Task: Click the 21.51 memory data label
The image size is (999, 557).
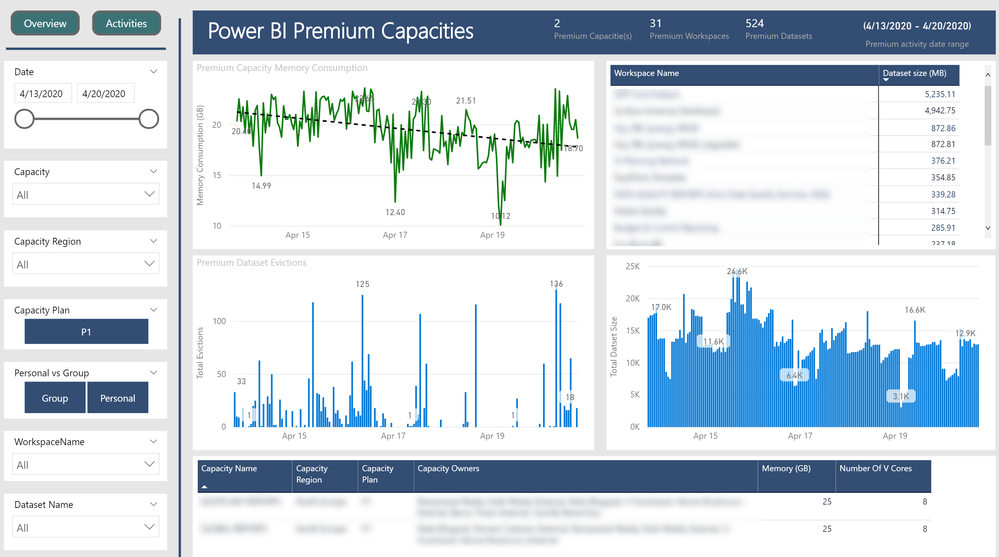Action: click(466, 101)
